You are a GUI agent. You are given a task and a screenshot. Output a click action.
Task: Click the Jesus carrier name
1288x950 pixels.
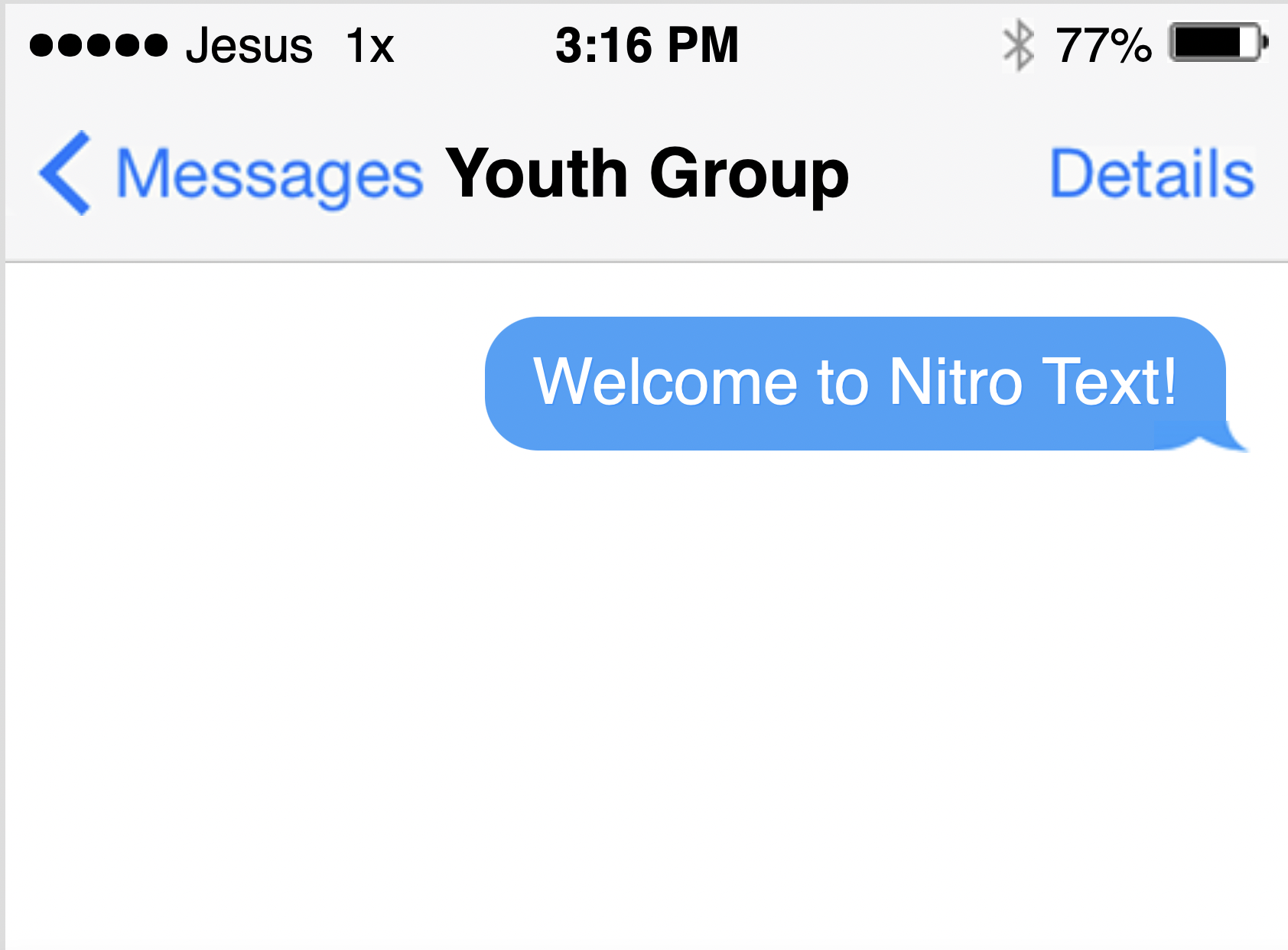click(249, 46)
